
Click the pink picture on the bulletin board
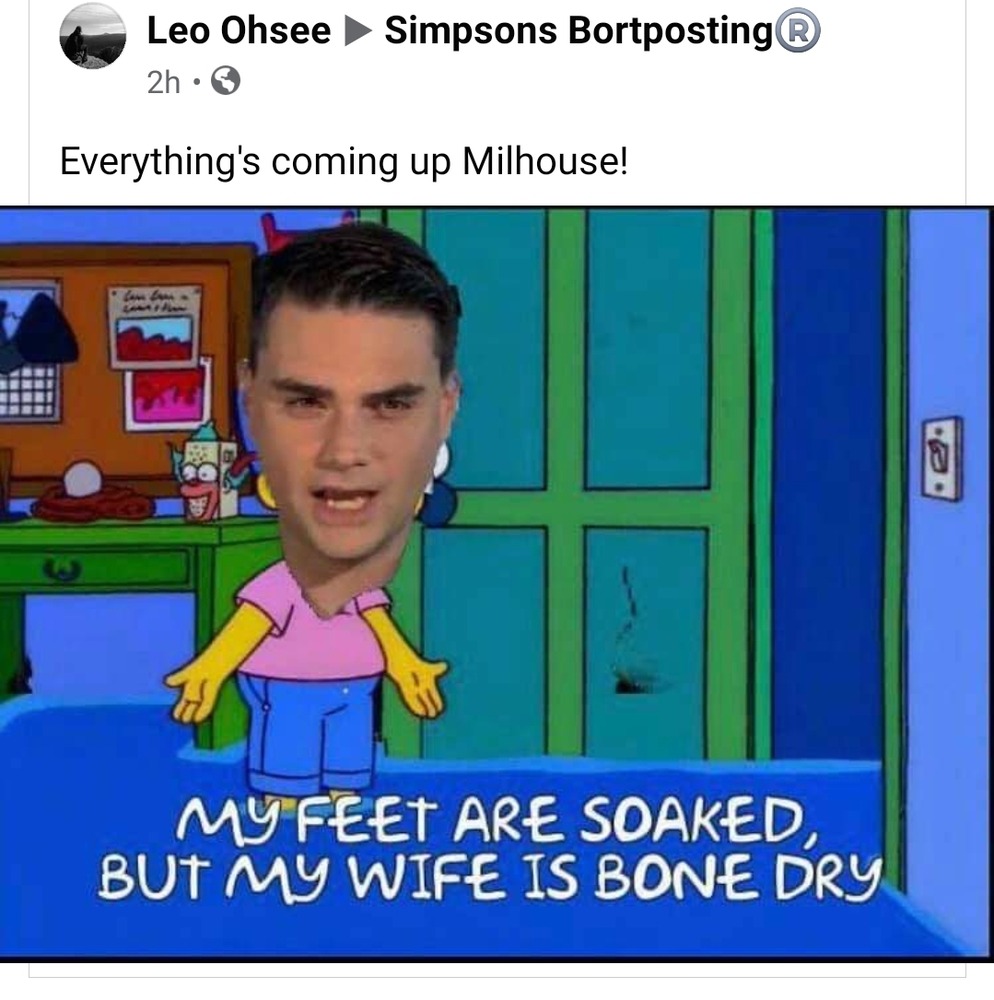pyautogui.click(x=167, y=395)
